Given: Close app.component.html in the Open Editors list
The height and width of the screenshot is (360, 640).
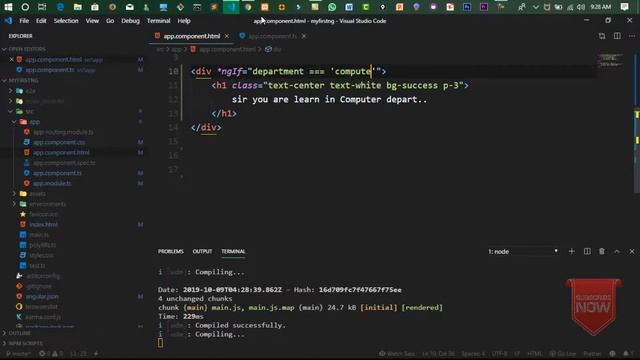Looking at the screenshot, I should coord(12,60).
